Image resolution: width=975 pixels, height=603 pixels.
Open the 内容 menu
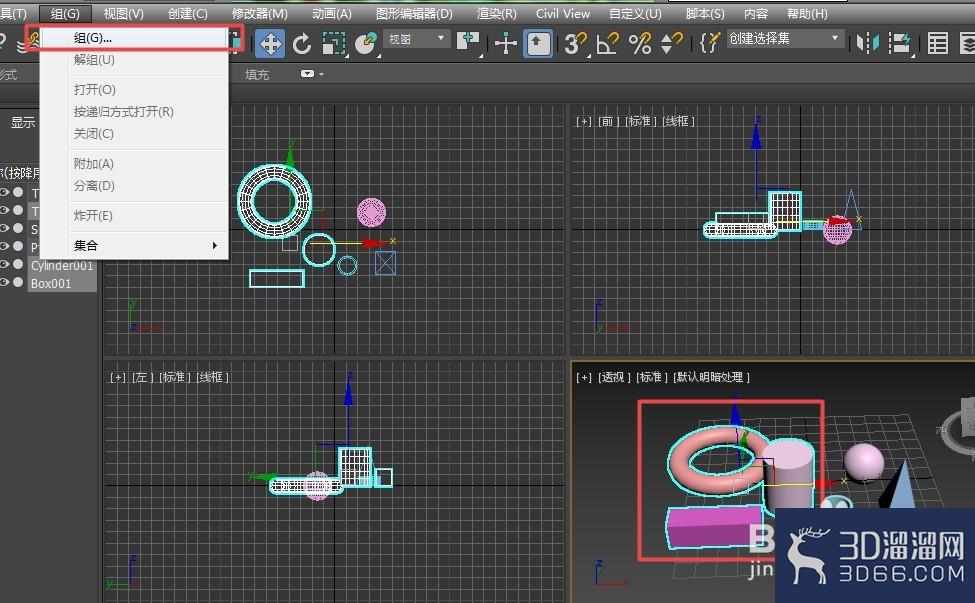756,14
